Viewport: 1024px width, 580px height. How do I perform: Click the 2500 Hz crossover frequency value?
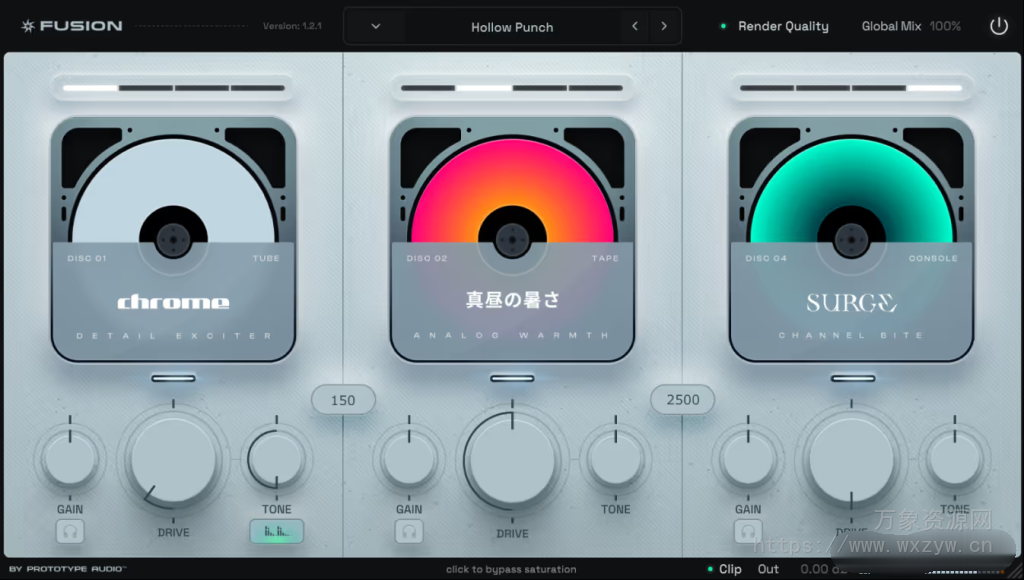click(682, 399)
